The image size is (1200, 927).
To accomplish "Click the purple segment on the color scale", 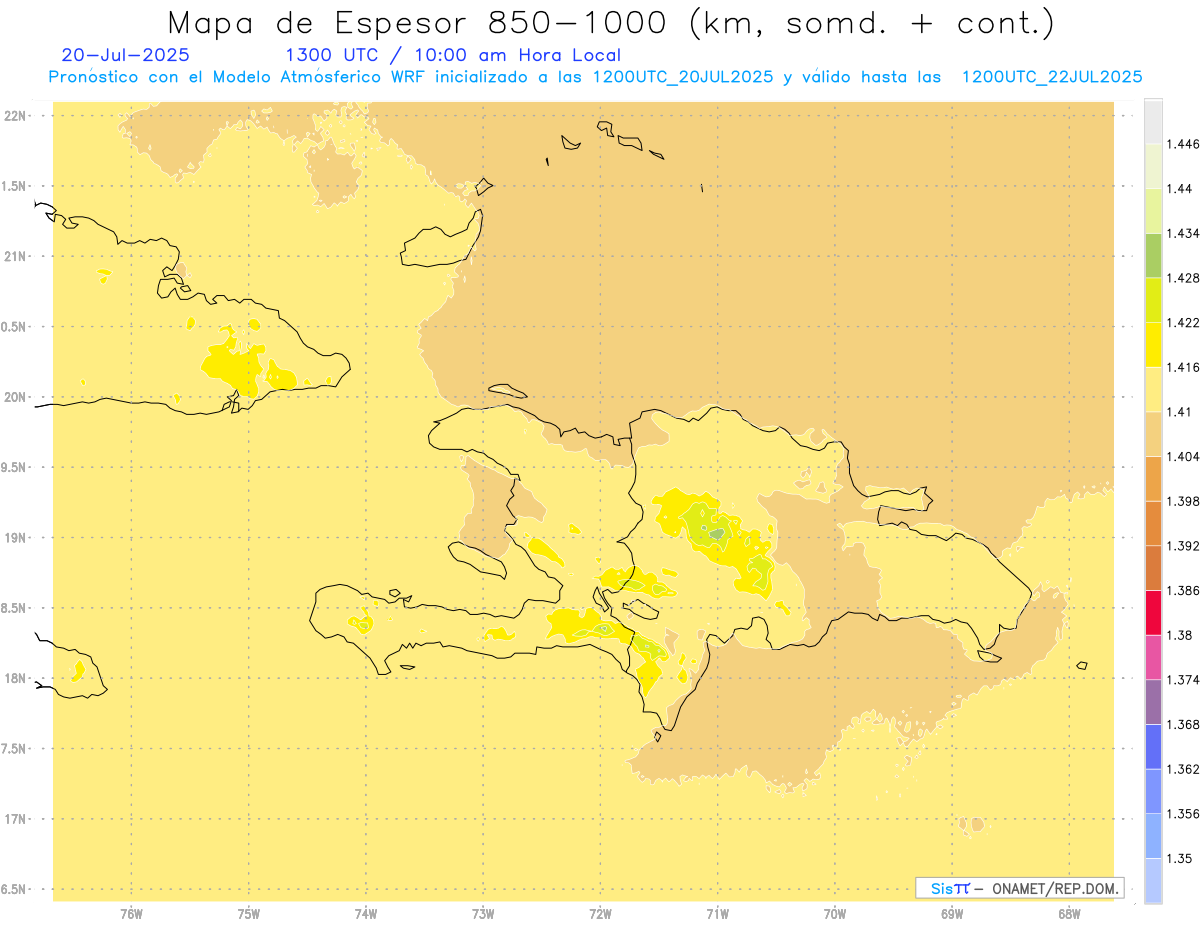I will click(1153, 701).
